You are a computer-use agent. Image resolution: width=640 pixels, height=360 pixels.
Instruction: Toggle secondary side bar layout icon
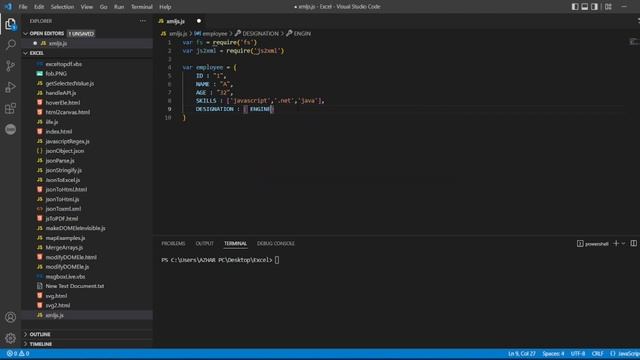pyautogui.click(x=594, y=7)
